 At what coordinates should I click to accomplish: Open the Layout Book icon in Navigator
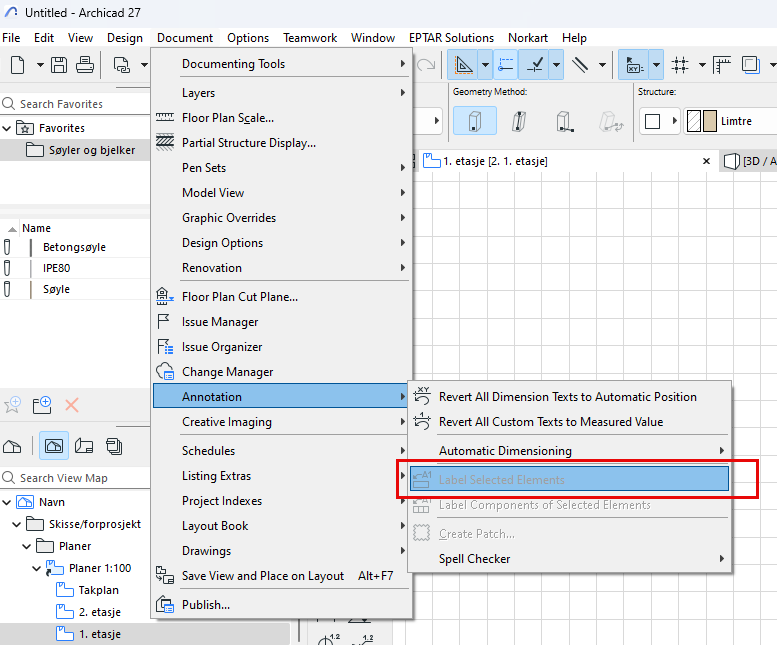84,445
